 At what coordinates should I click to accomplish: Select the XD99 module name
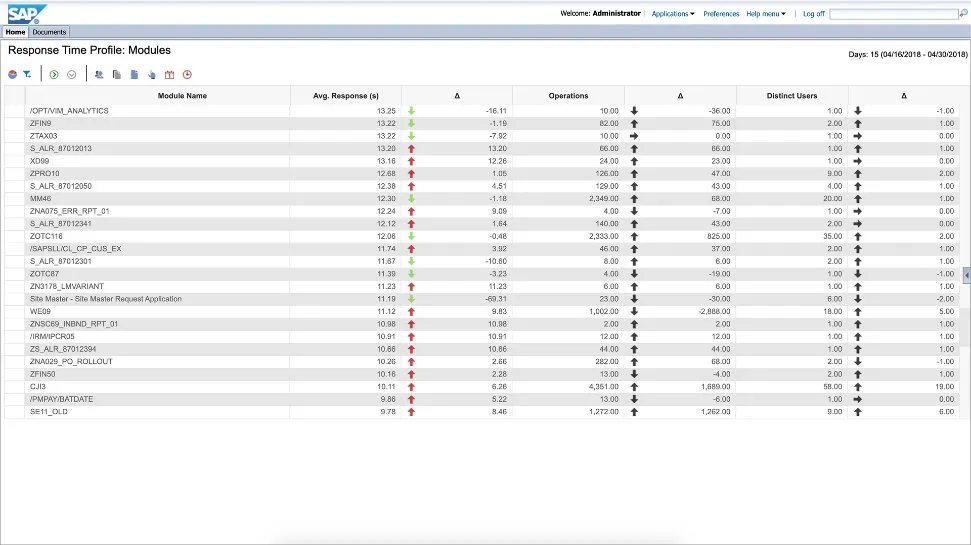40,161
